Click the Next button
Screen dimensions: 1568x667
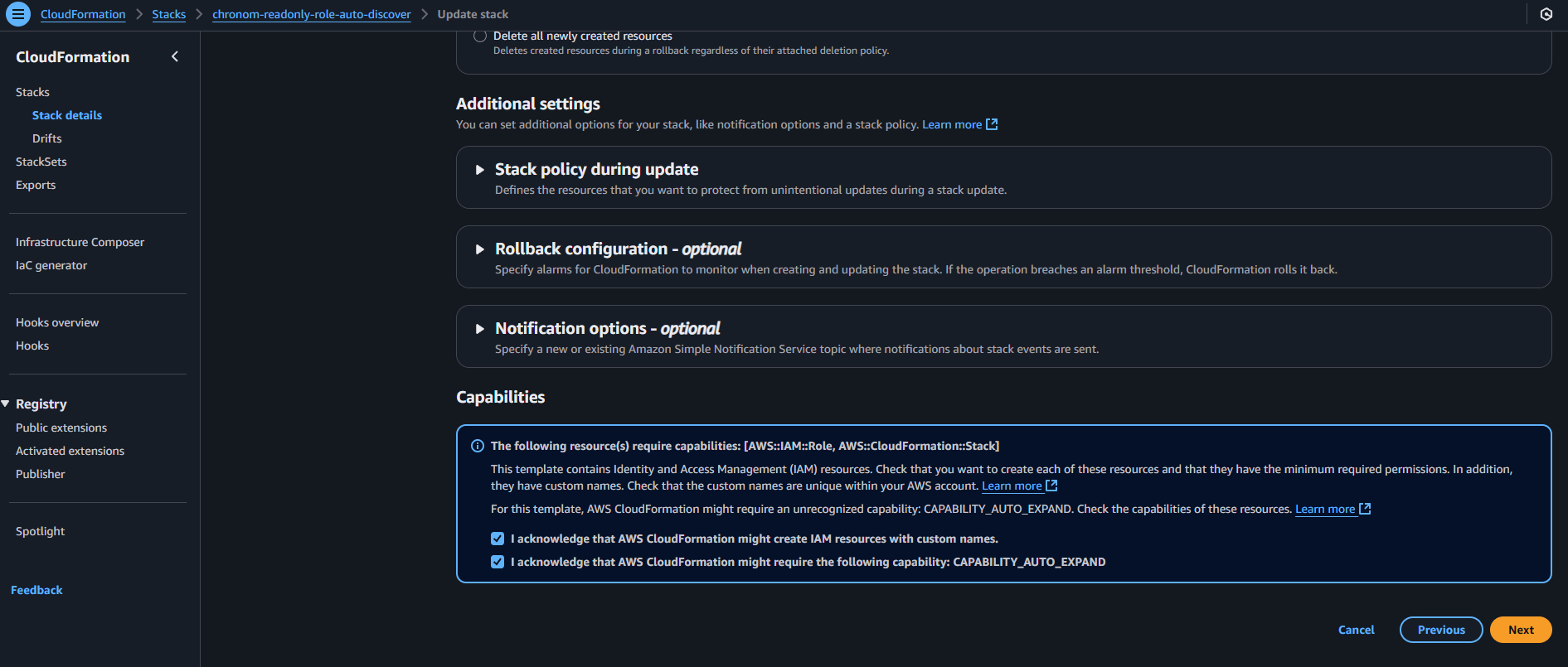click(1520, 630)
